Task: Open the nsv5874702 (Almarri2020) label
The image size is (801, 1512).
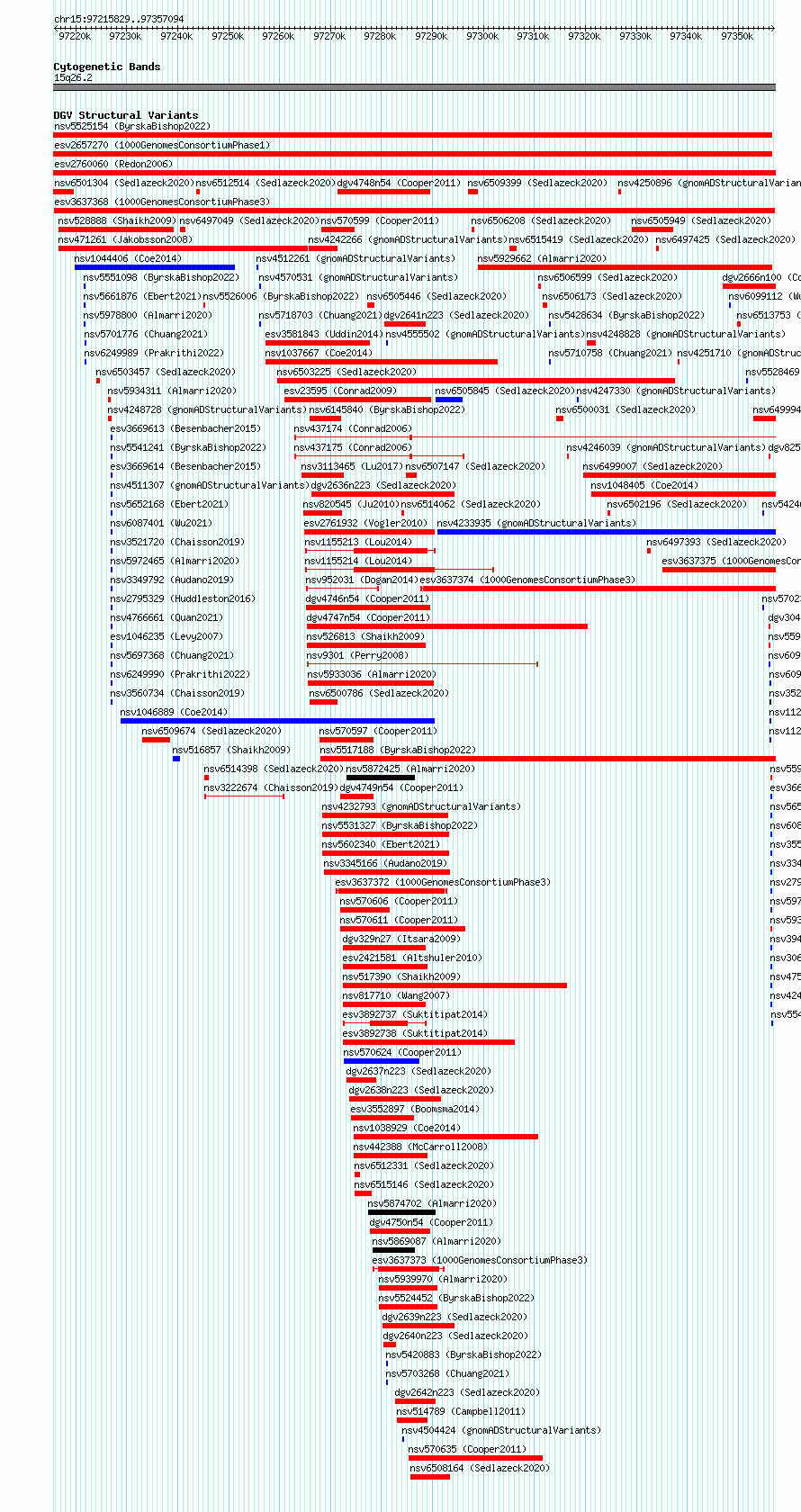Action: point(432,1203)
